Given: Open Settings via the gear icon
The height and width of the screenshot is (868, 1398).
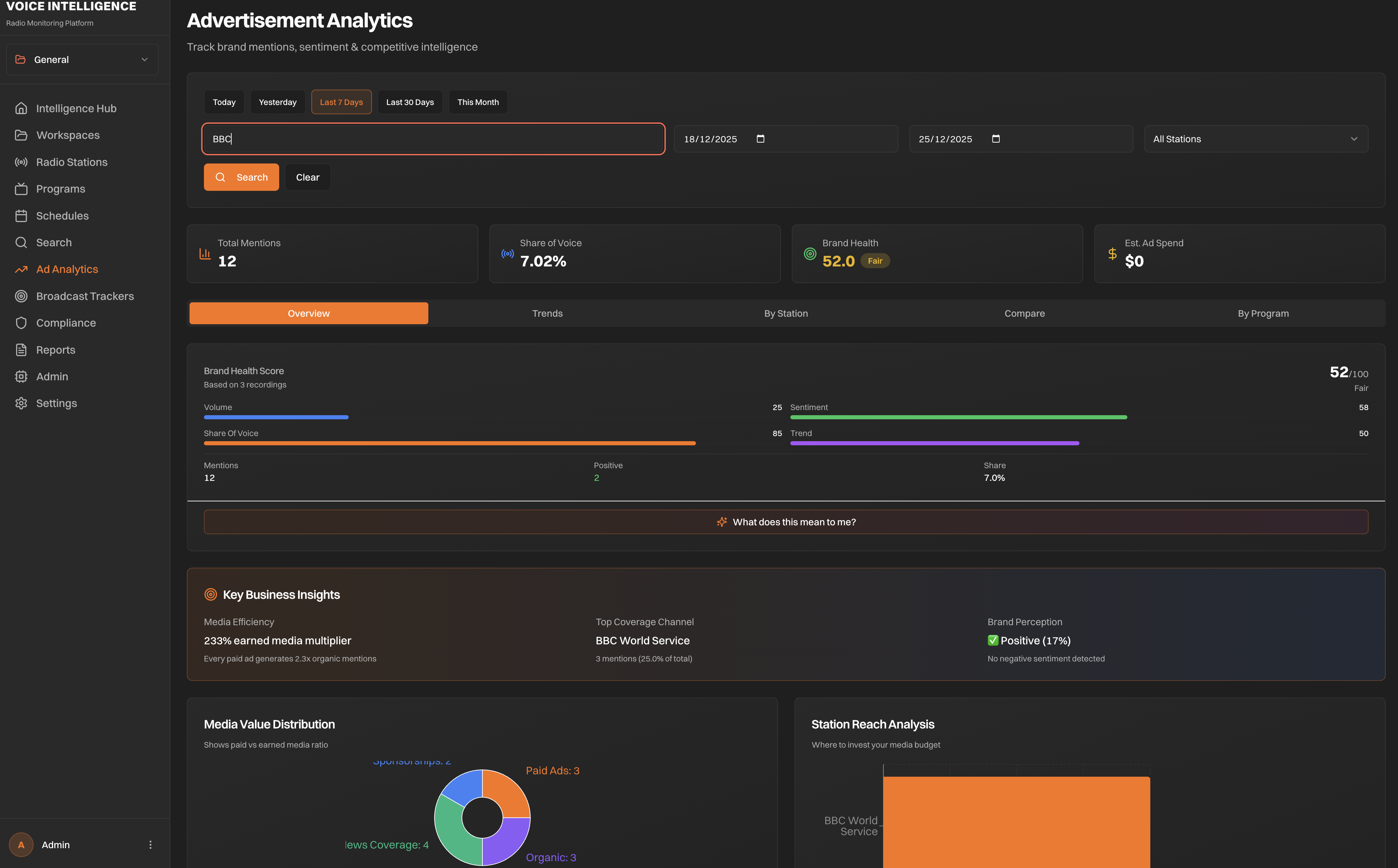Looking at the screenshot, I should click(21, 403).
